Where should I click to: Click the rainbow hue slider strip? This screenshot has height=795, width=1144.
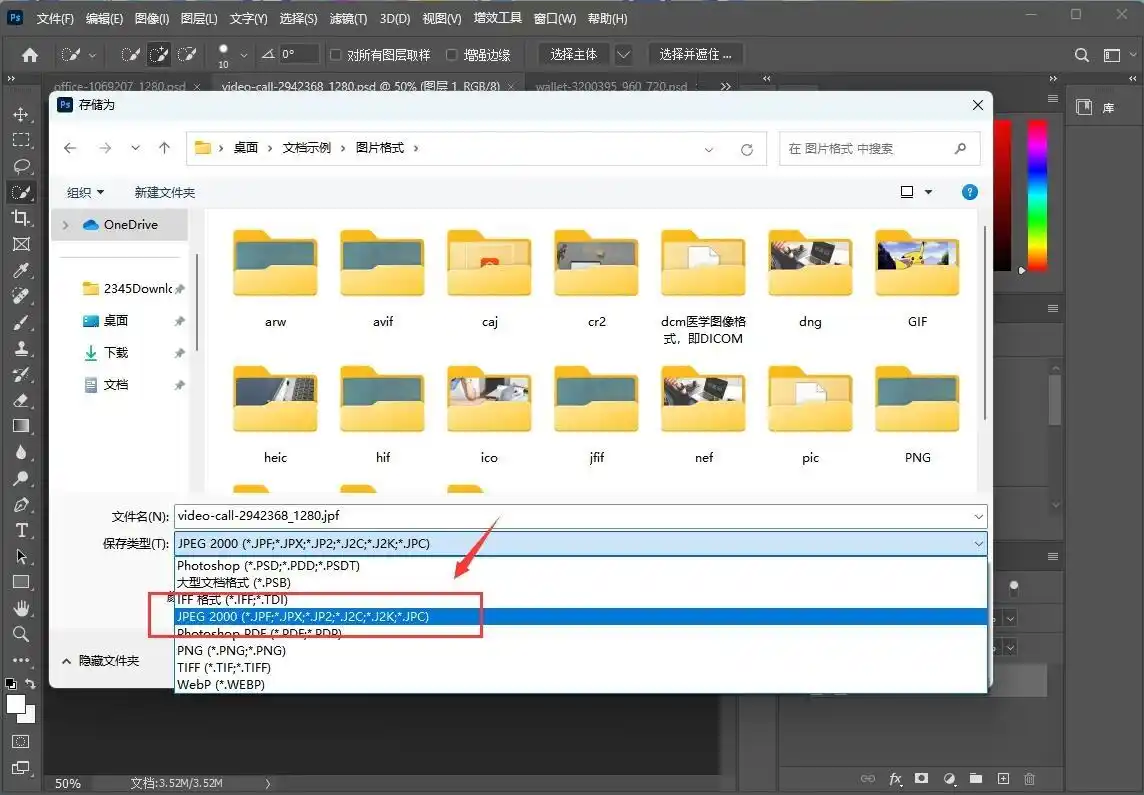click(x=1036, y=195)
